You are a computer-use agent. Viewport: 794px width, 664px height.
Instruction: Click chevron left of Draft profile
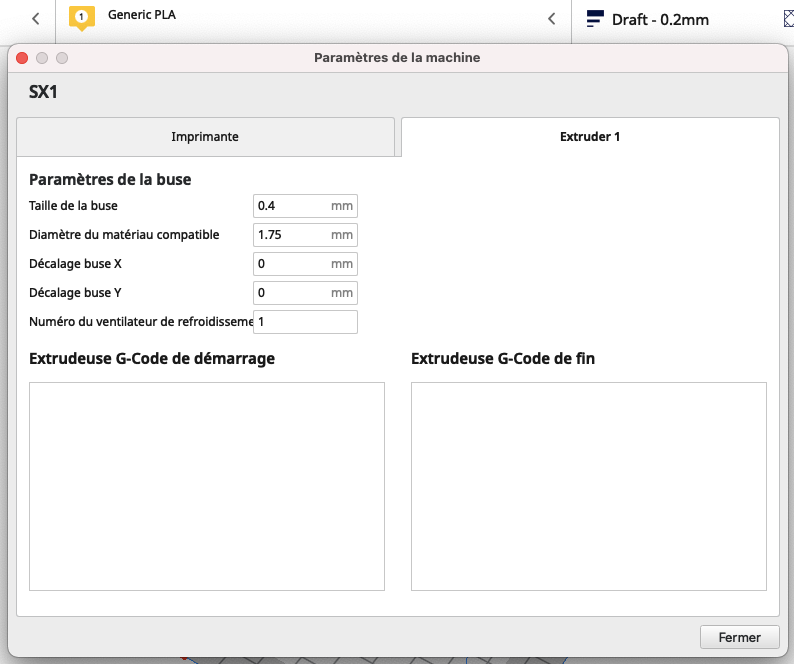551,19
